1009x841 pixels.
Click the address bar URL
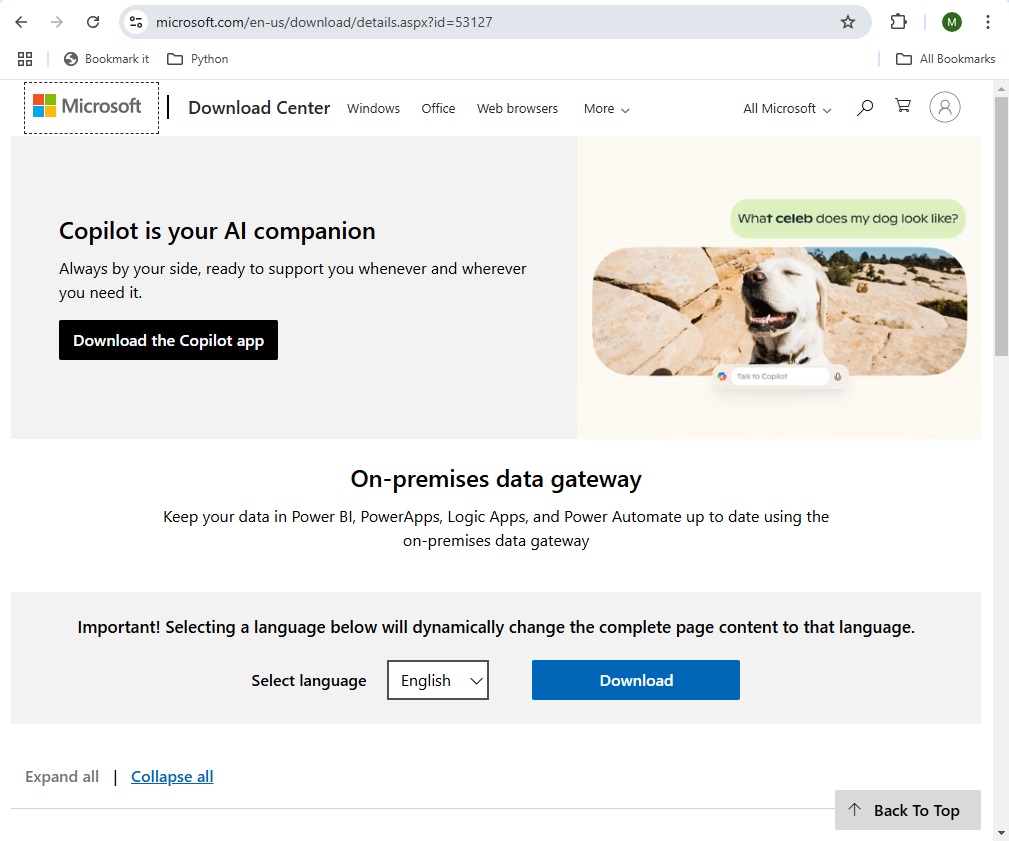tap(324, 23)
